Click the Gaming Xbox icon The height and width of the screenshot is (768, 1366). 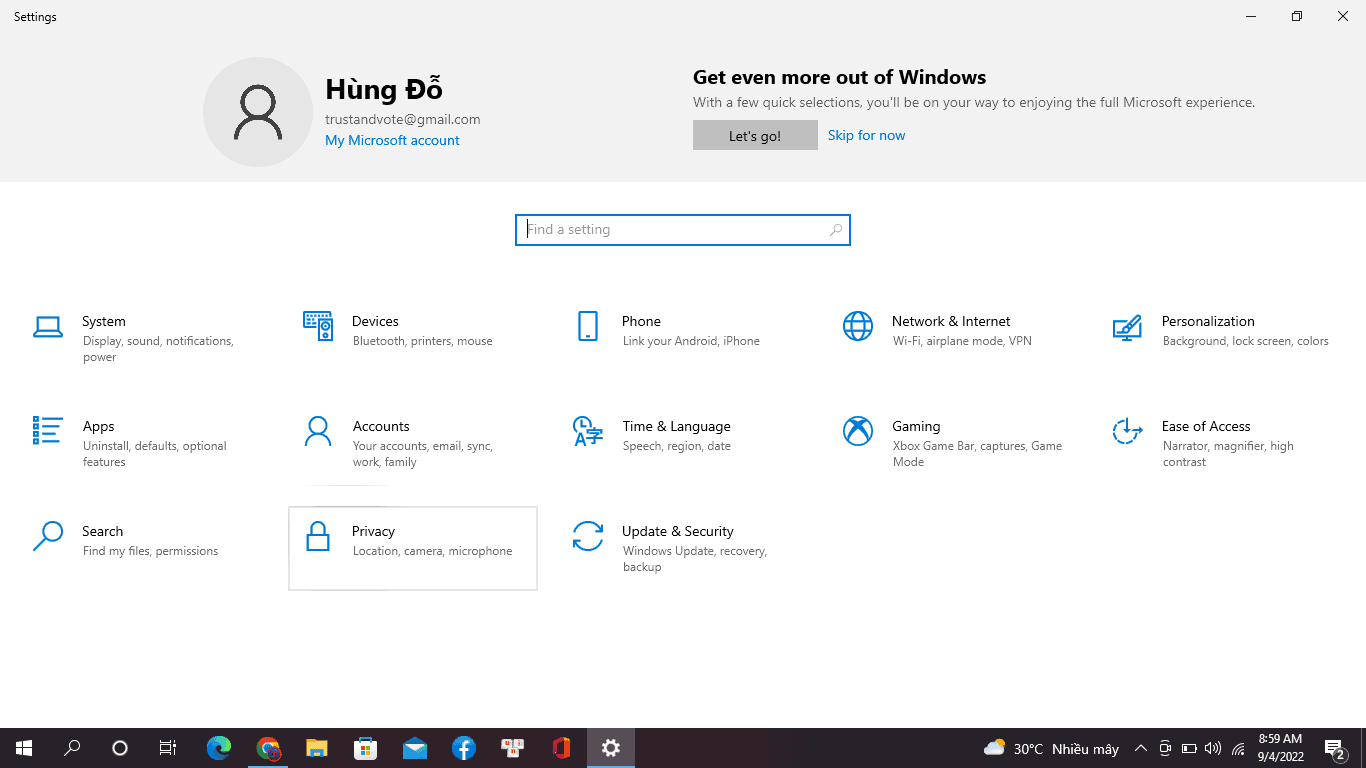coord(858,431)
